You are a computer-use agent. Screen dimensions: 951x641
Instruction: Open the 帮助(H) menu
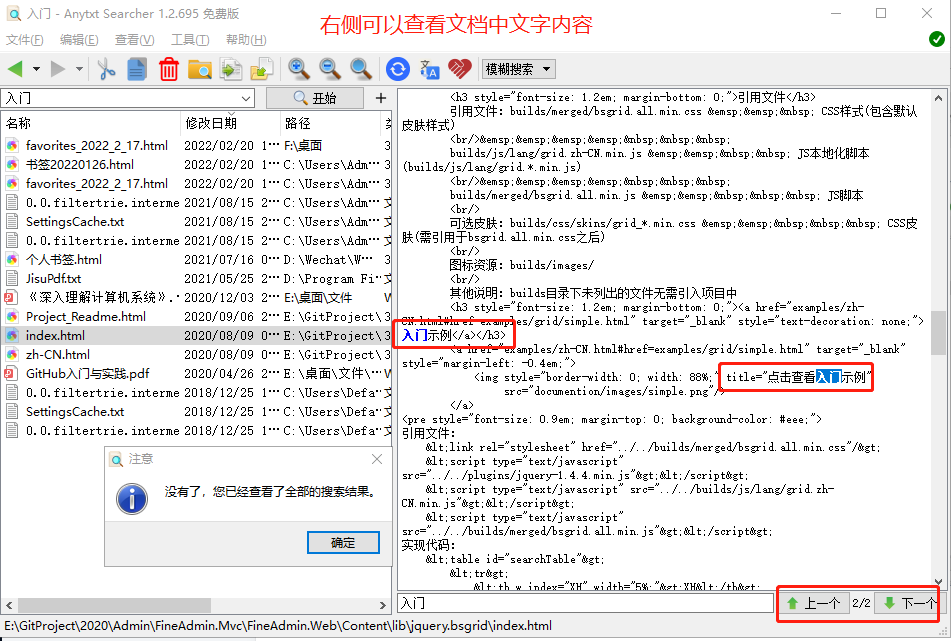tap(246, 40)
